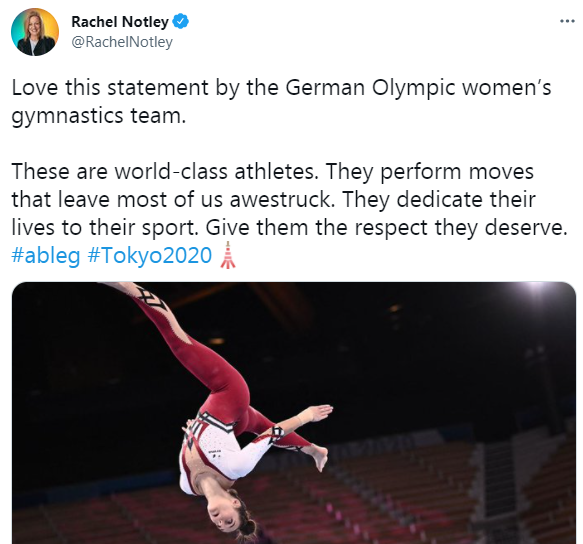Screen dimensions: 583x544
Task: Click the Tokyo Tower emoji icon
Action: pos(228,255)
